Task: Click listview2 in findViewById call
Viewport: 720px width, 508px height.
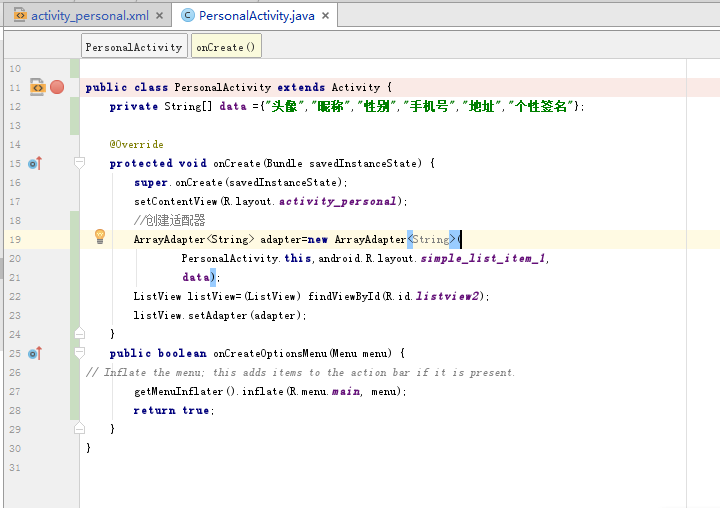Action: point(447,296)
